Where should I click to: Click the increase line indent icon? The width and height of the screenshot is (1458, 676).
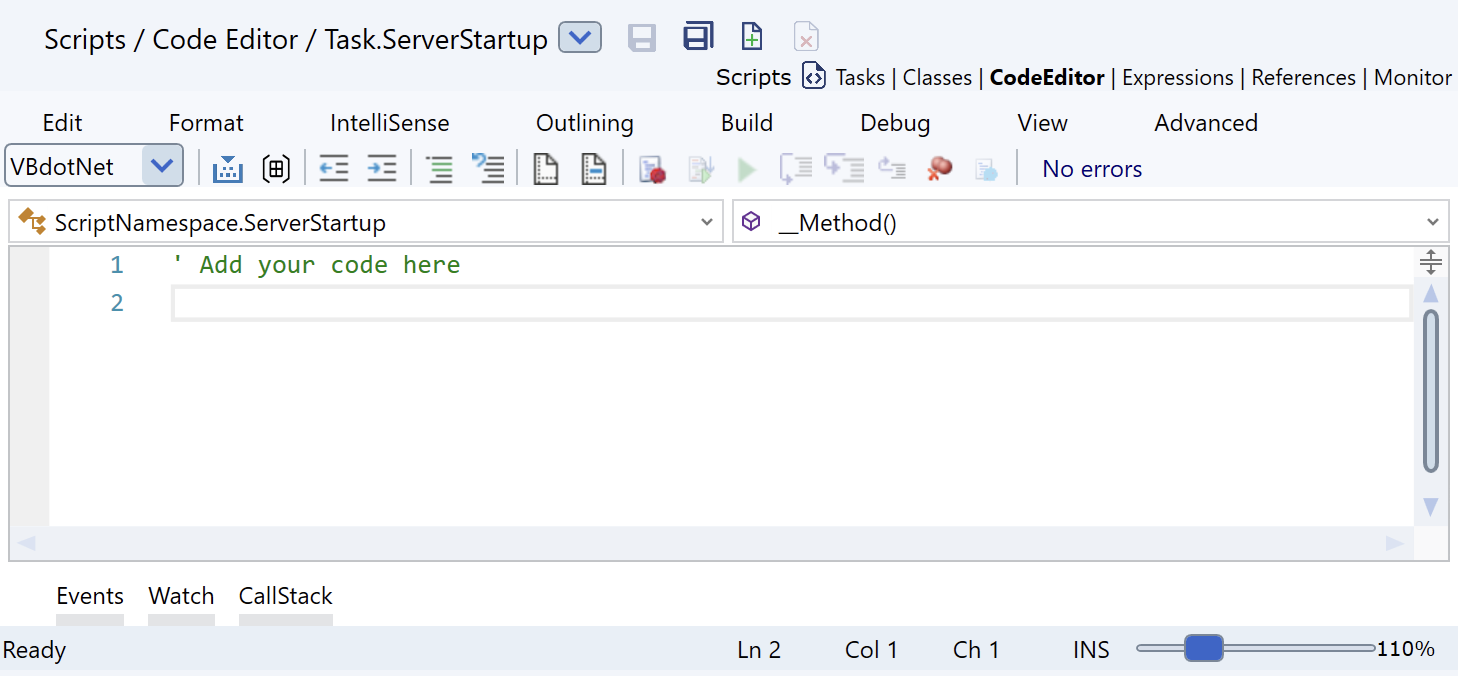381,169
